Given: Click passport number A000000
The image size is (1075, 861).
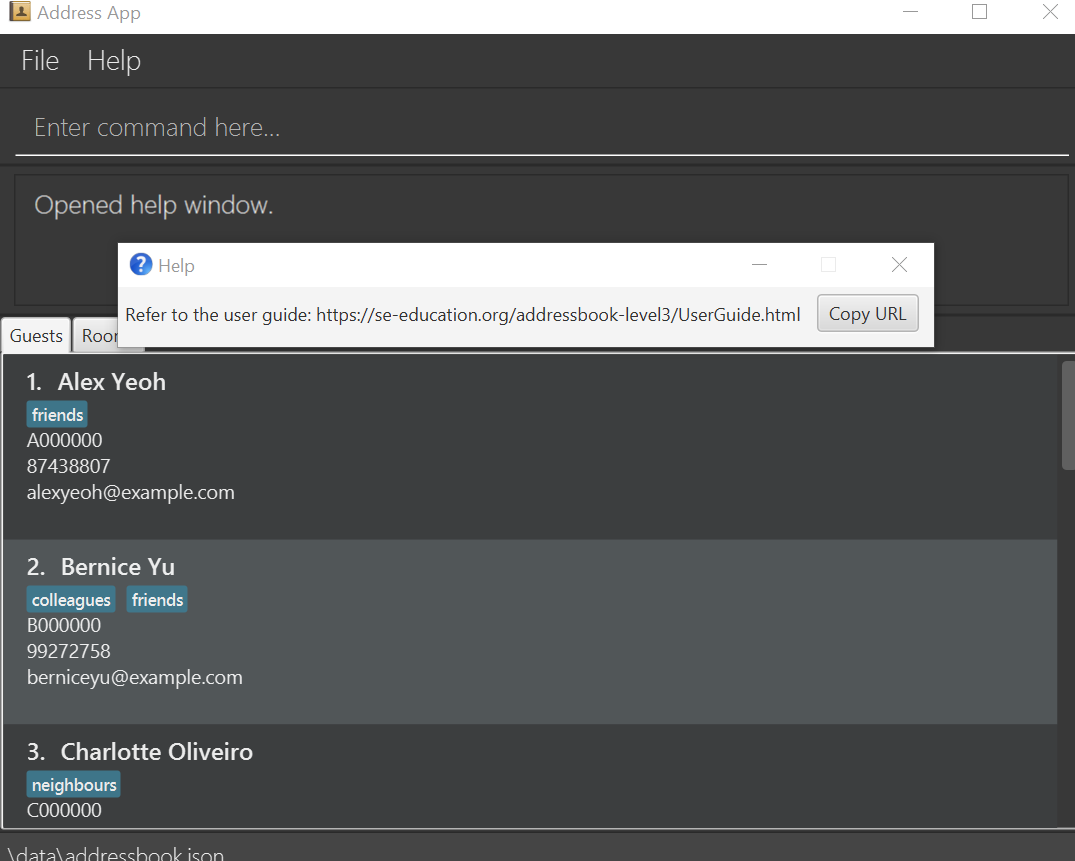Looking at the screenshot, I should point(64,440).
